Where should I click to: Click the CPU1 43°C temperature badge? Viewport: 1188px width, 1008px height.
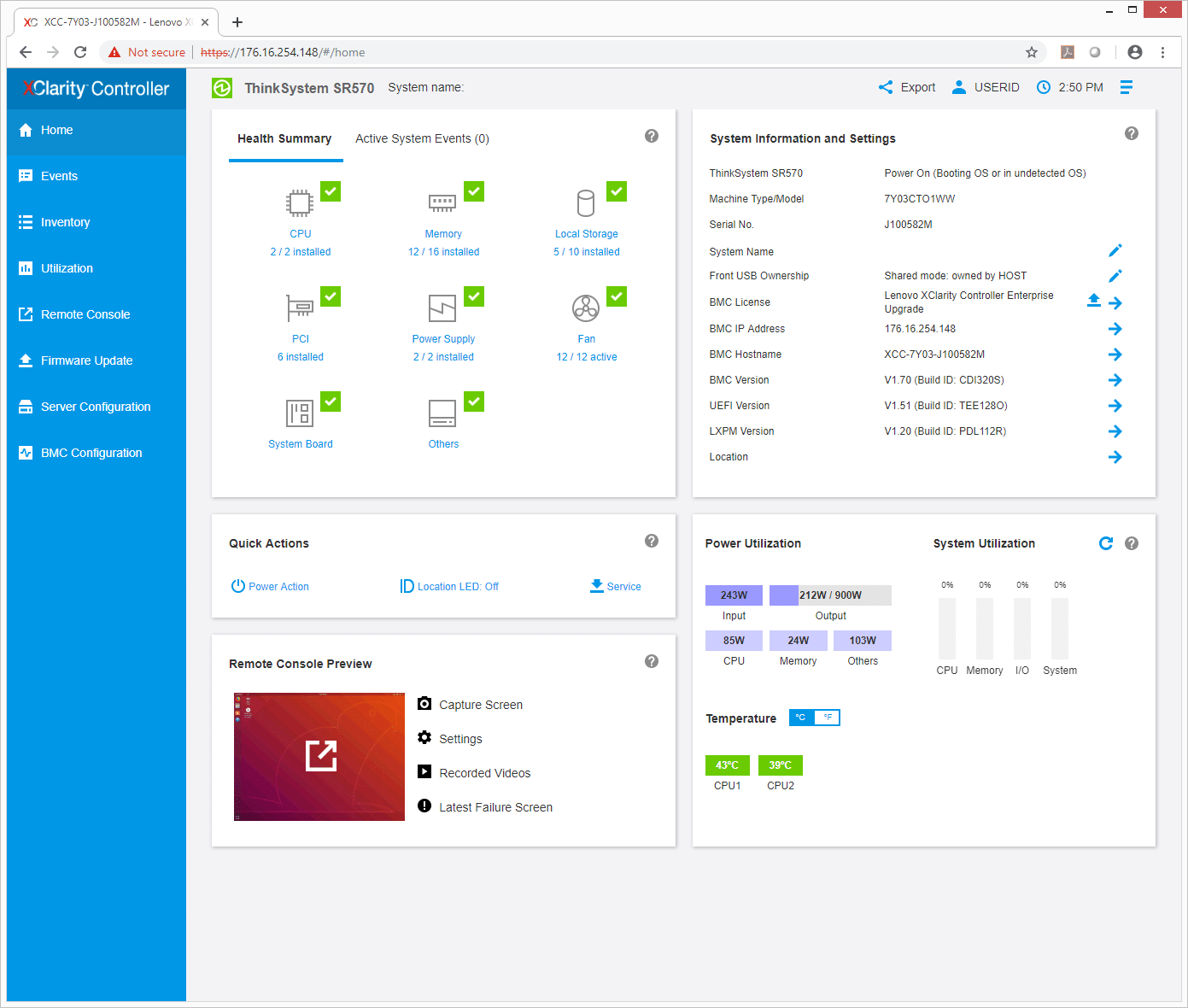click(x=728, y=765)
